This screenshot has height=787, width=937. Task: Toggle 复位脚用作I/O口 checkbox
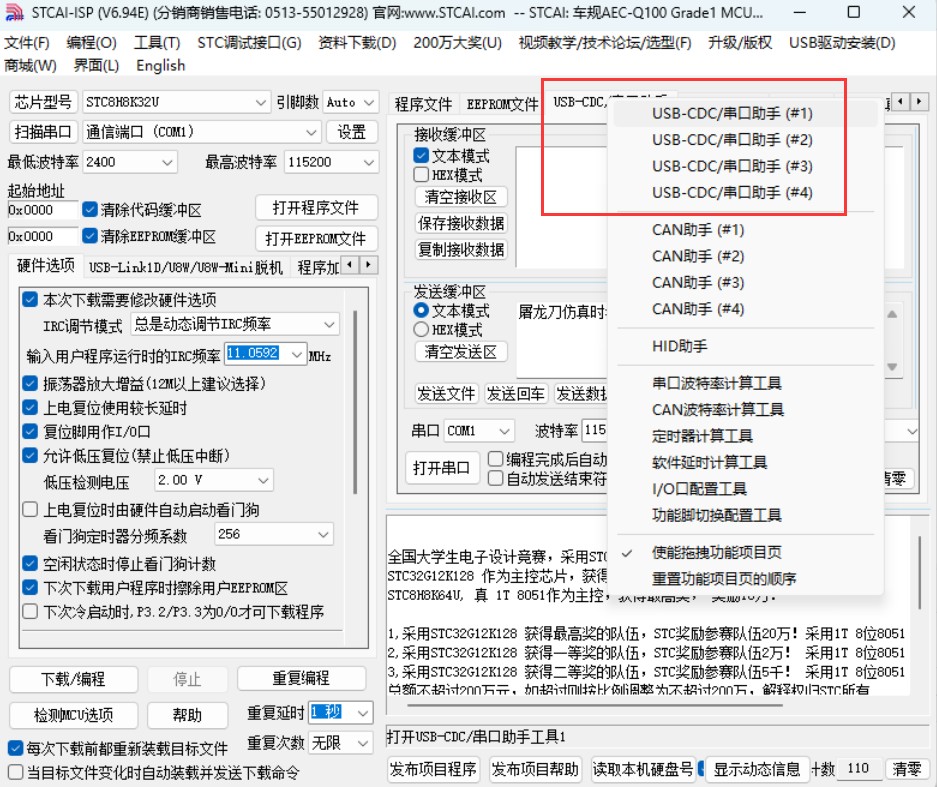click(x=30, y=431)
